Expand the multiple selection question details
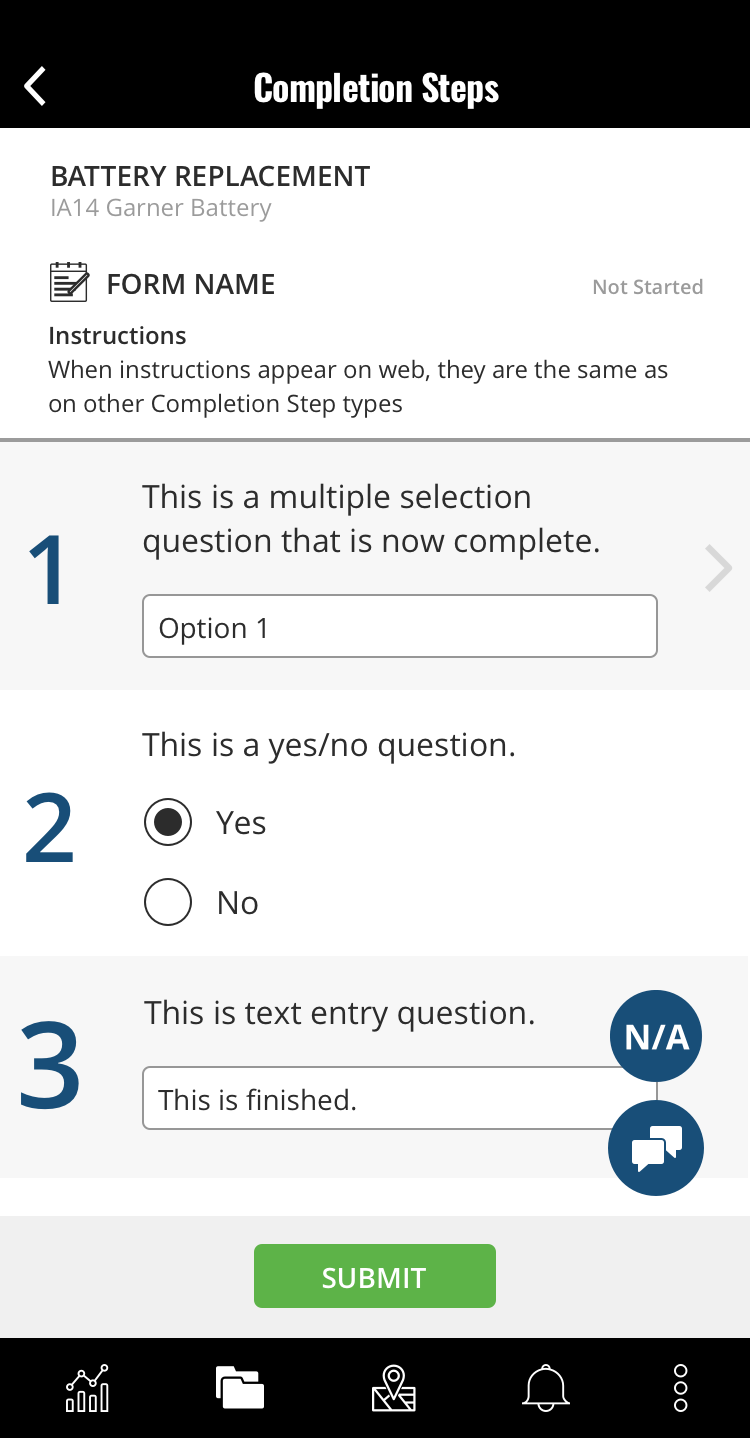Screen dimensions: 750x1438 [717, 568]
